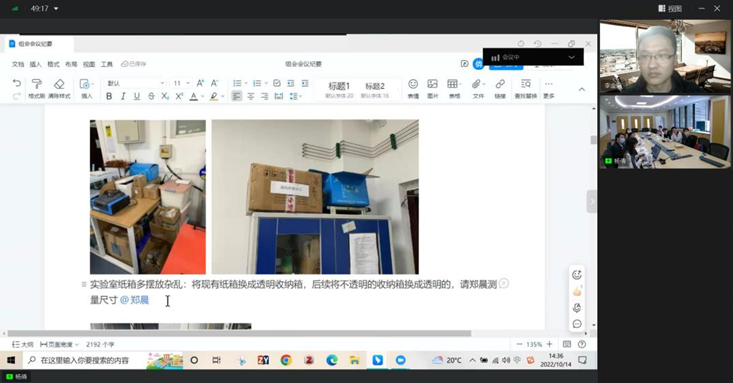Open the 视图 menu
The image size is (733, 383).
pyautogui.click(x=89, y=64)
